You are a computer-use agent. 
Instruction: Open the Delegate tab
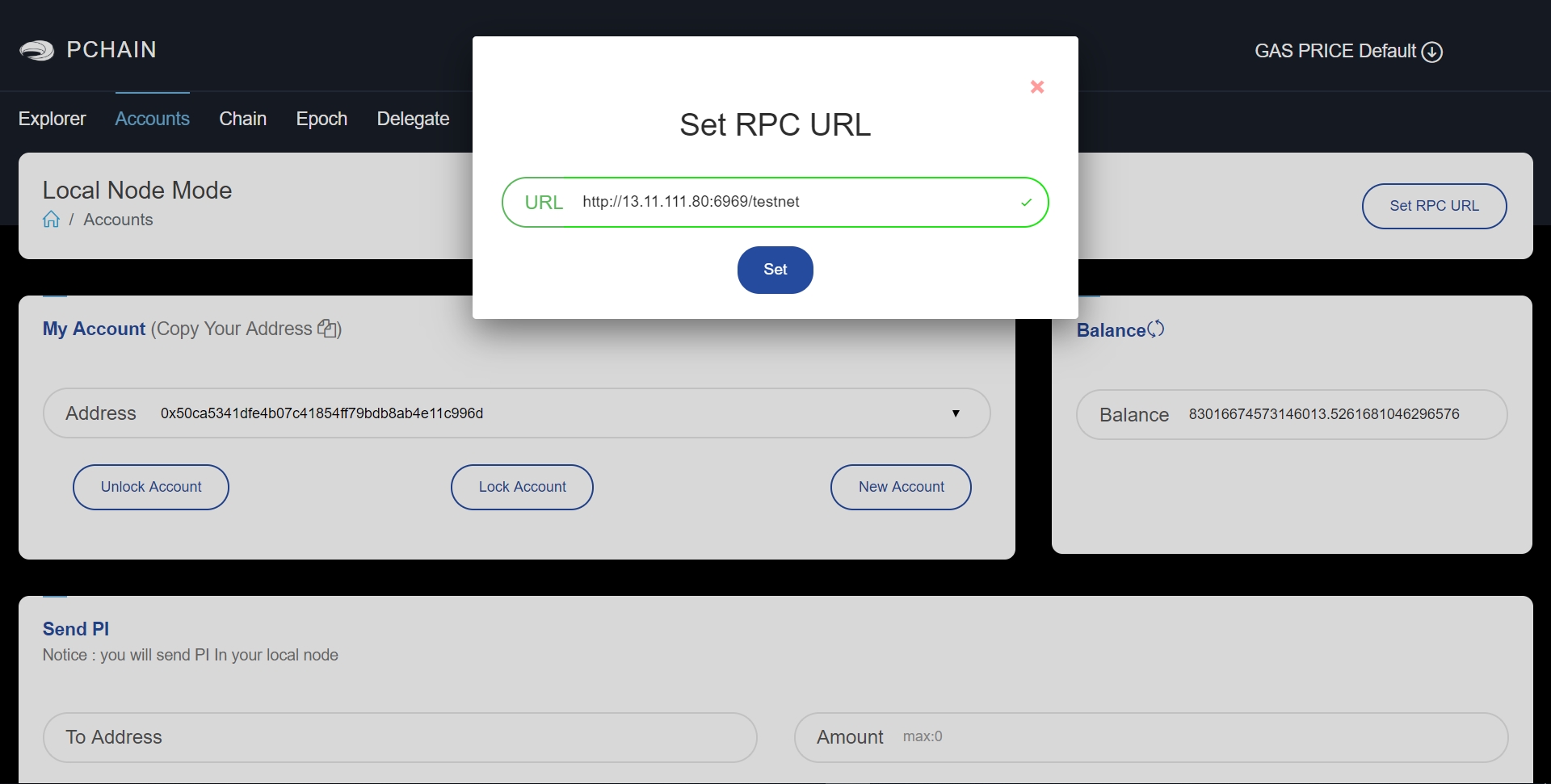coord(413,119)
